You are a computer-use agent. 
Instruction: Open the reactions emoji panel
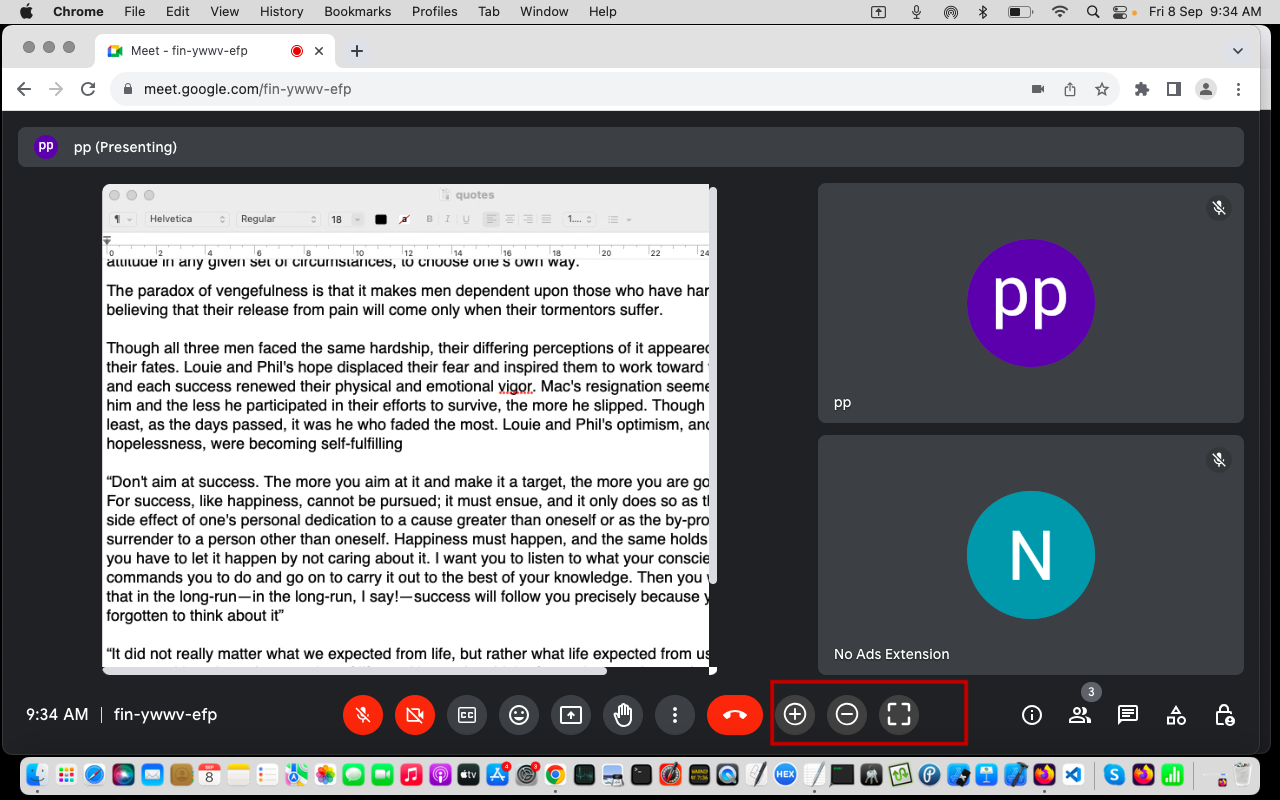tap(519, 714)
